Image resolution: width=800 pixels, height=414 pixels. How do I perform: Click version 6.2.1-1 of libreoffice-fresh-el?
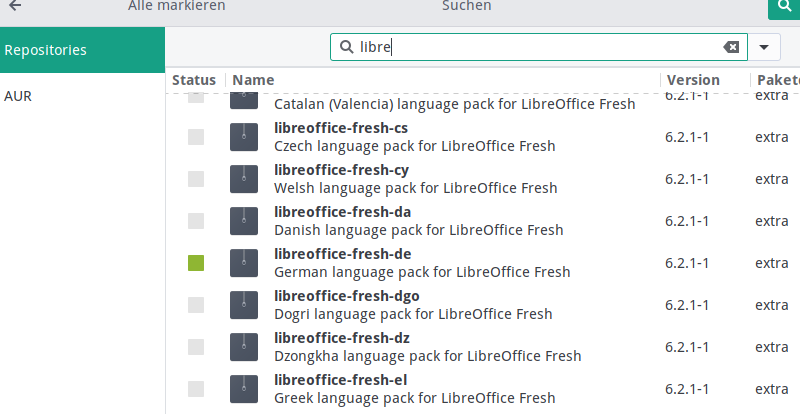point(687,389)
